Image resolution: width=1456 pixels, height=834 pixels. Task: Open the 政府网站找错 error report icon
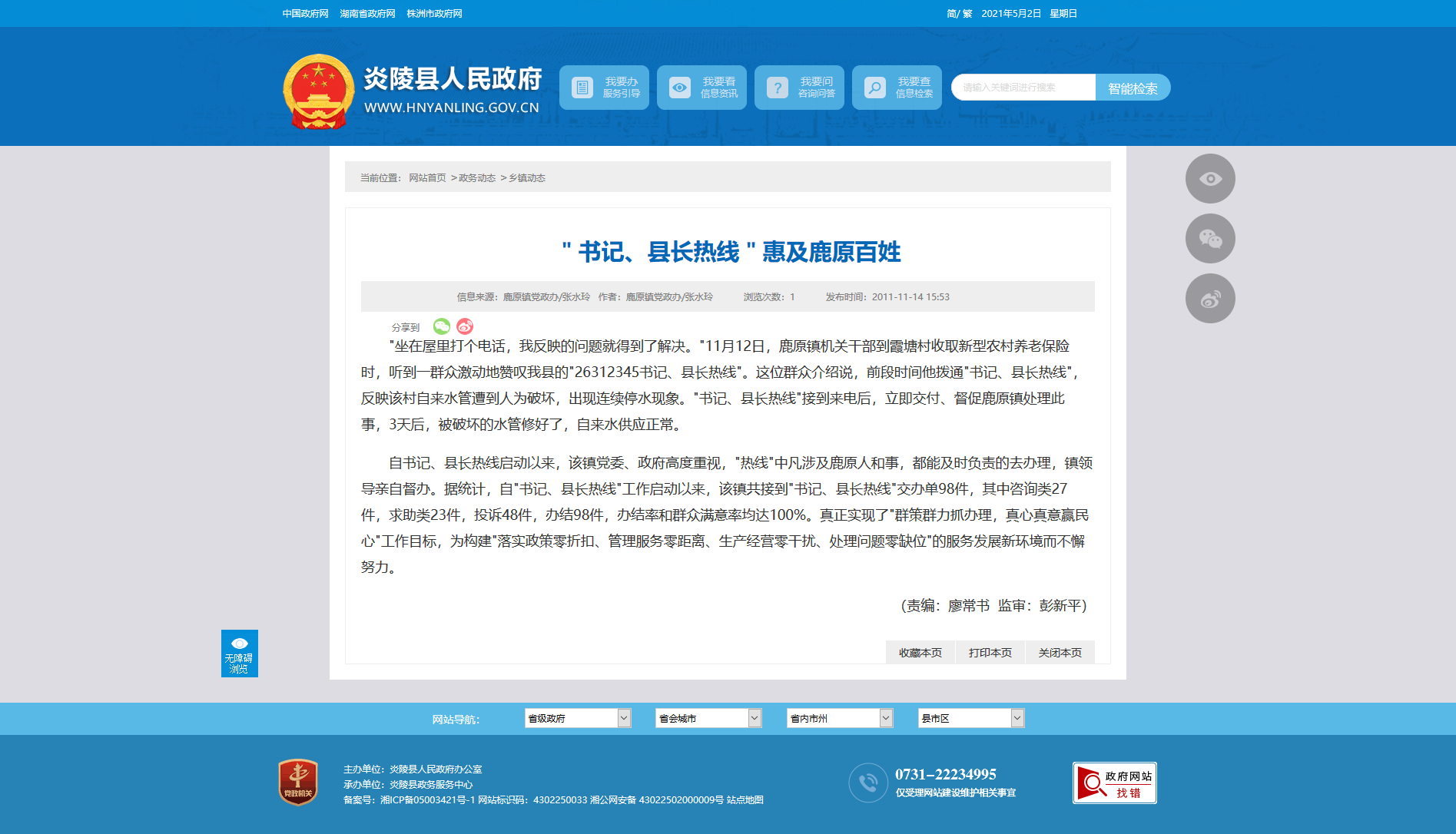[x=1114, y=783]
